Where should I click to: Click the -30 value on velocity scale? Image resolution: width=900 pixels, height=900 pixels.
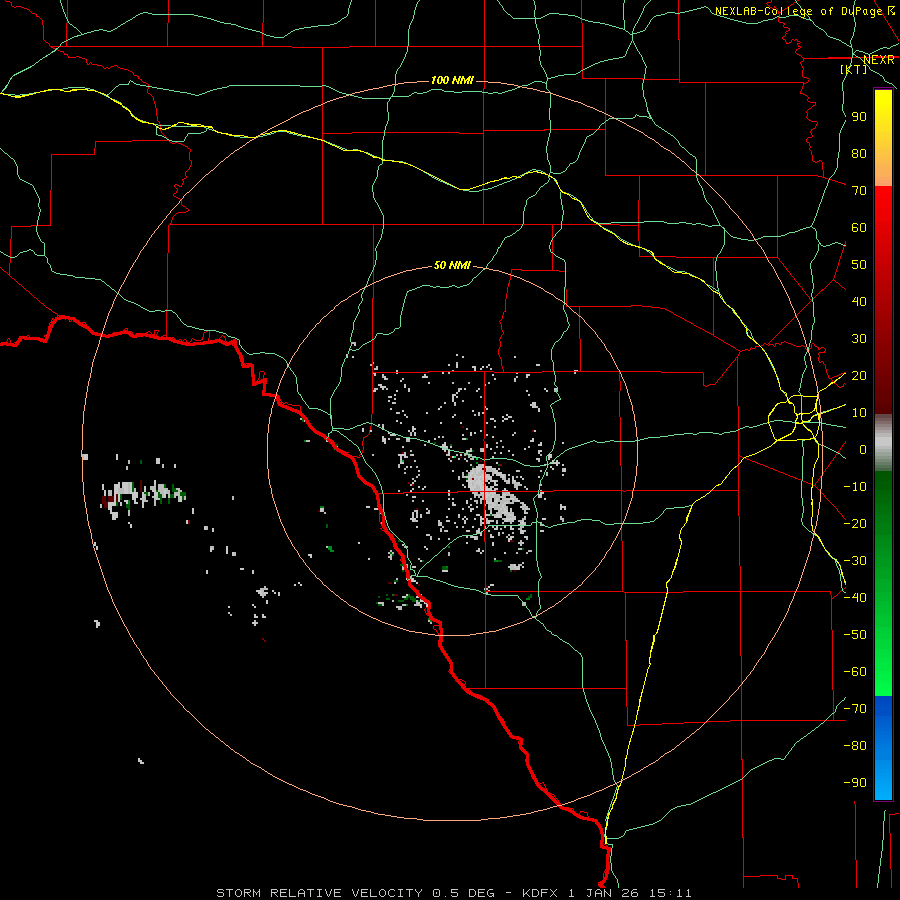click(x=855, y=561)
